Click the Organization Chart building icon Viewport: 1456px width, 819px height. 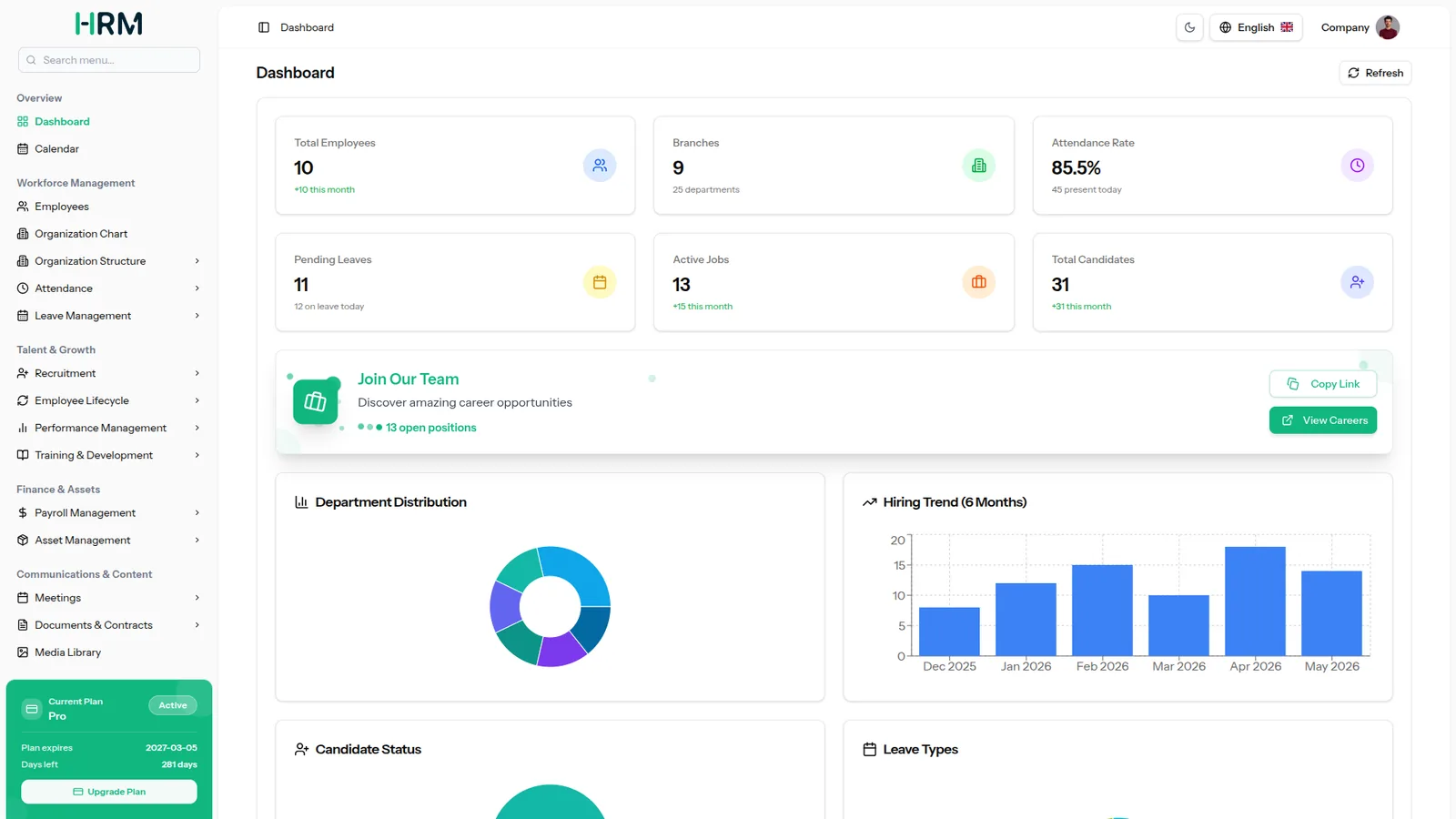click(x=23, y=234)
